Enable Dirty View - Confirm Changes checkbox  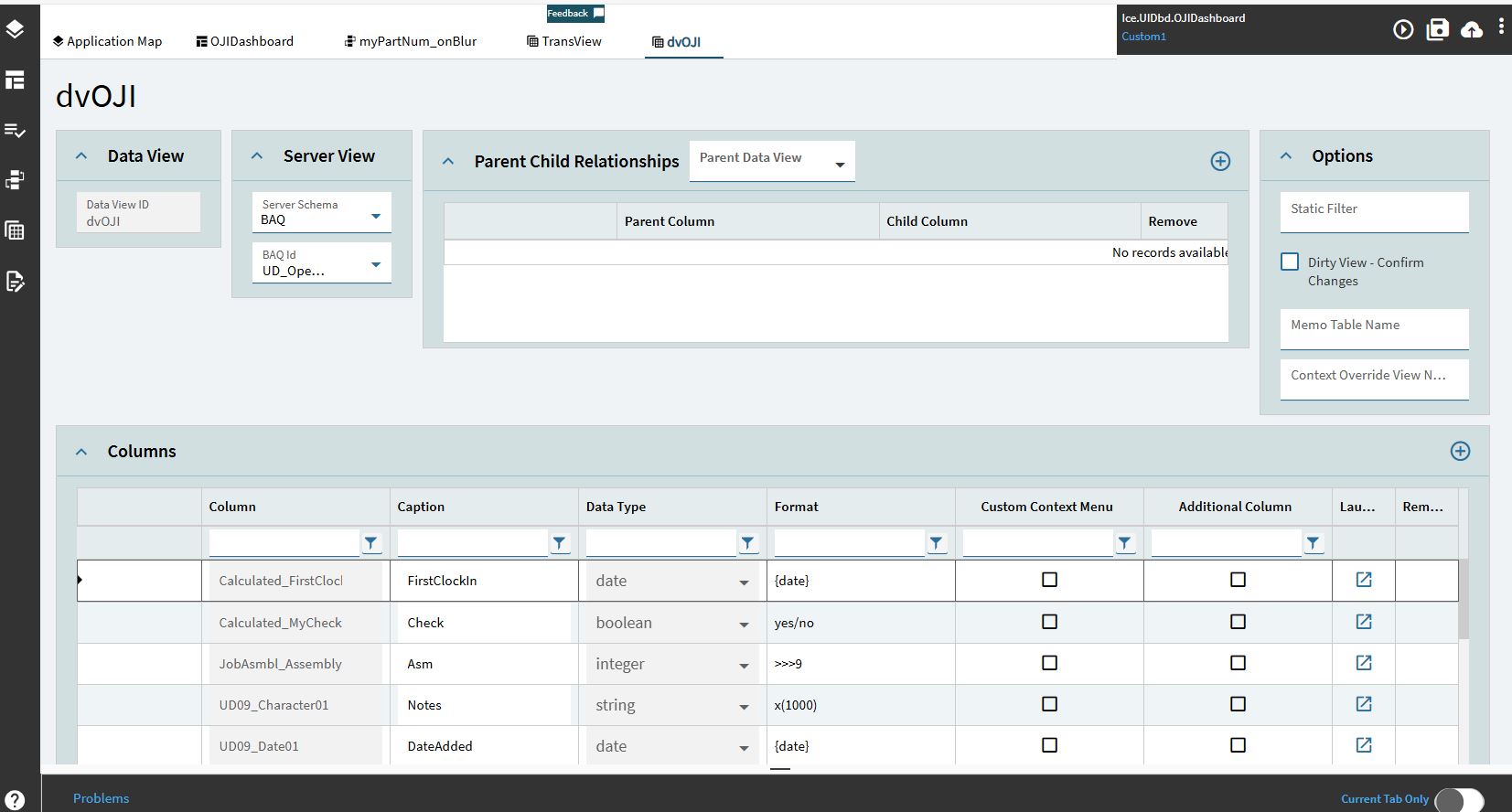1290,262
